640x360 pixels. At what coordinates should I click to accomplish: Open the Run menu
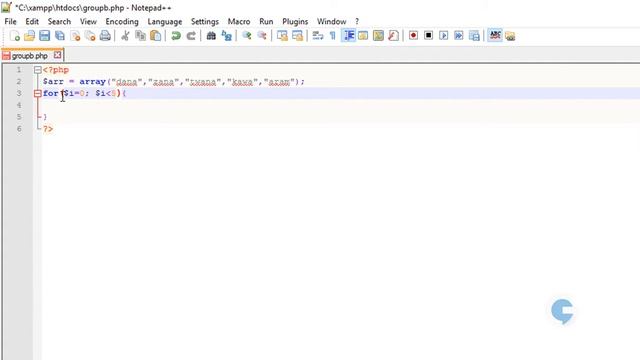click(266, 22)
